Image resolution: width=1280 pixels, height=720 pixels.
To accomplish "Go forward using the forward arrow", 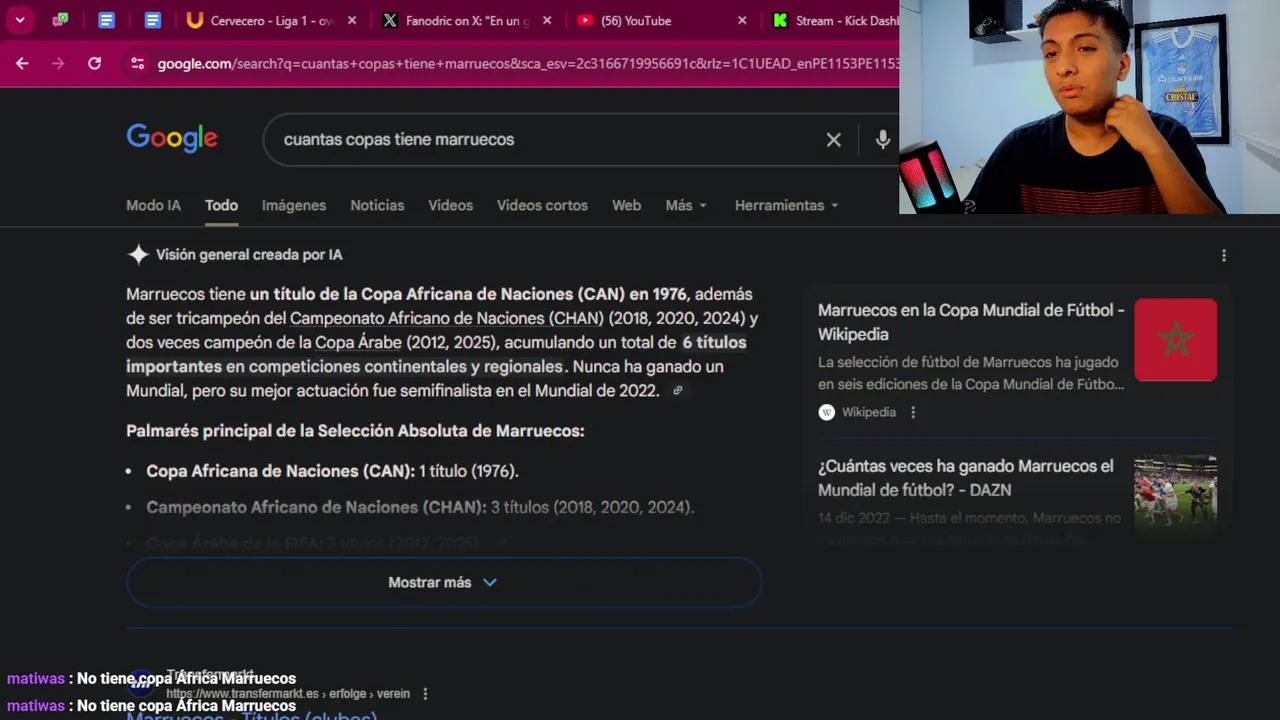I will (x=58, y=63).
